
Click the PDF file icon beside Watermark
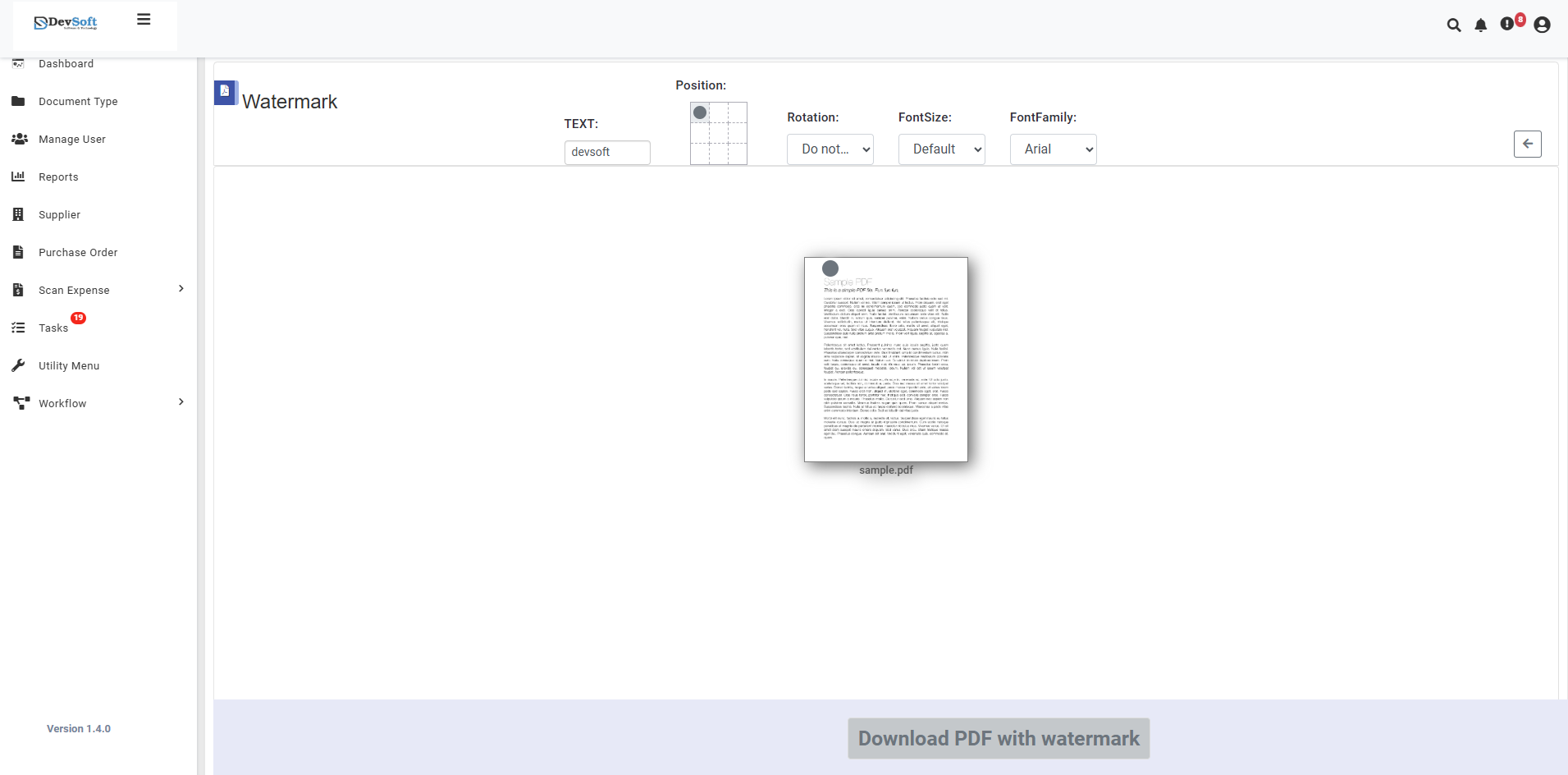pyautogui.click(x=225, y=92)
